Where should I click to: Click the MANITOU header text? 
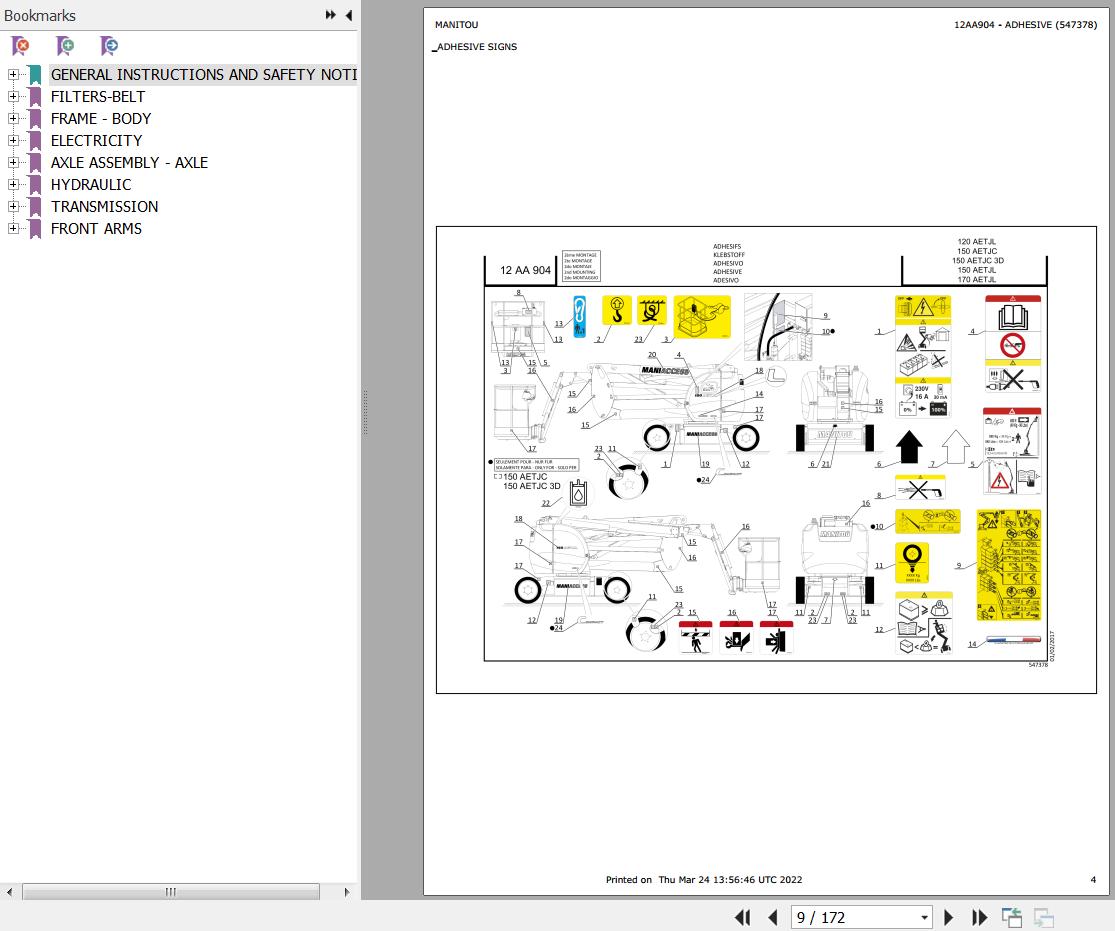click(x=457, y=25)
